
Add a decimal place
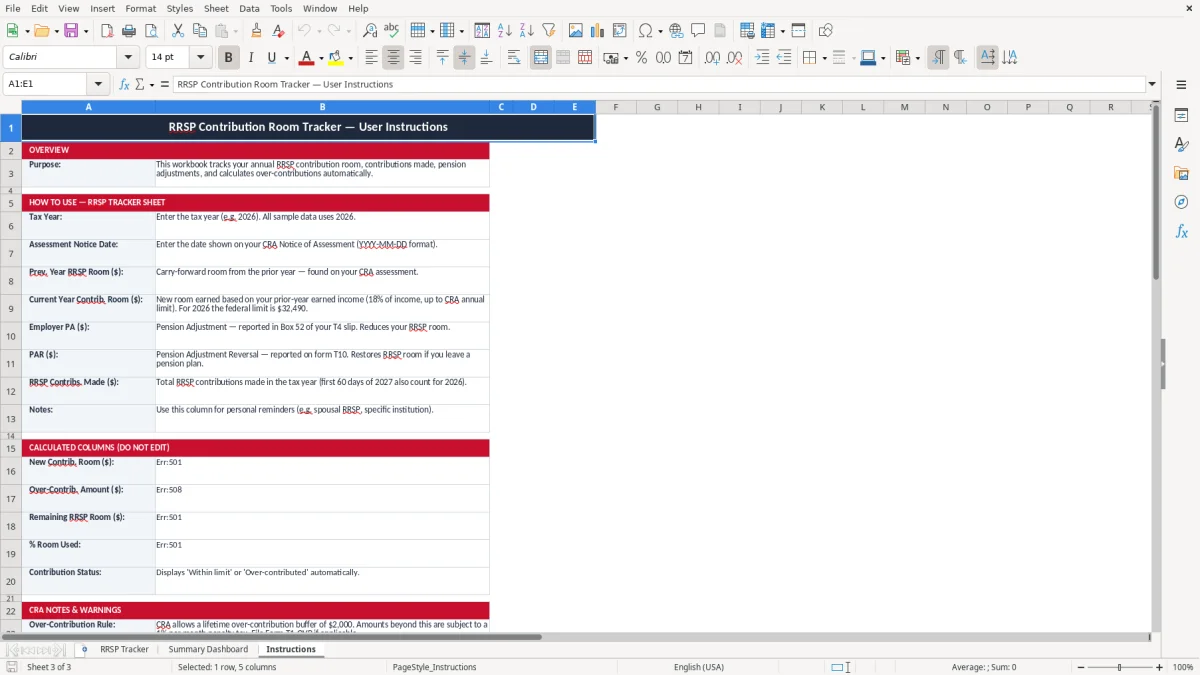(713, 58)
